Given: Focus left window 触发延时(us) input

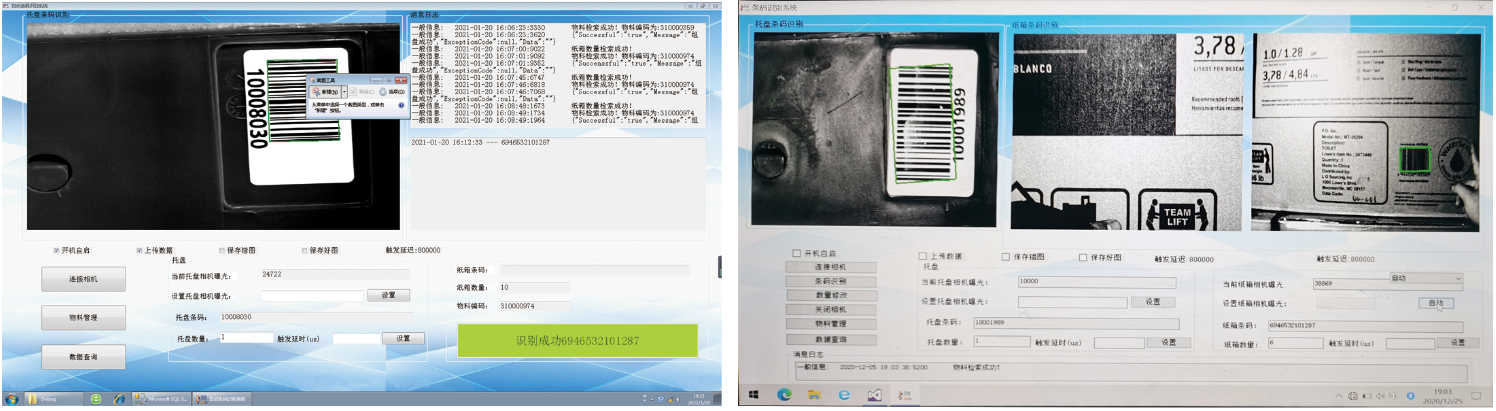Looking at the screenshot, I should coord(357,338).
